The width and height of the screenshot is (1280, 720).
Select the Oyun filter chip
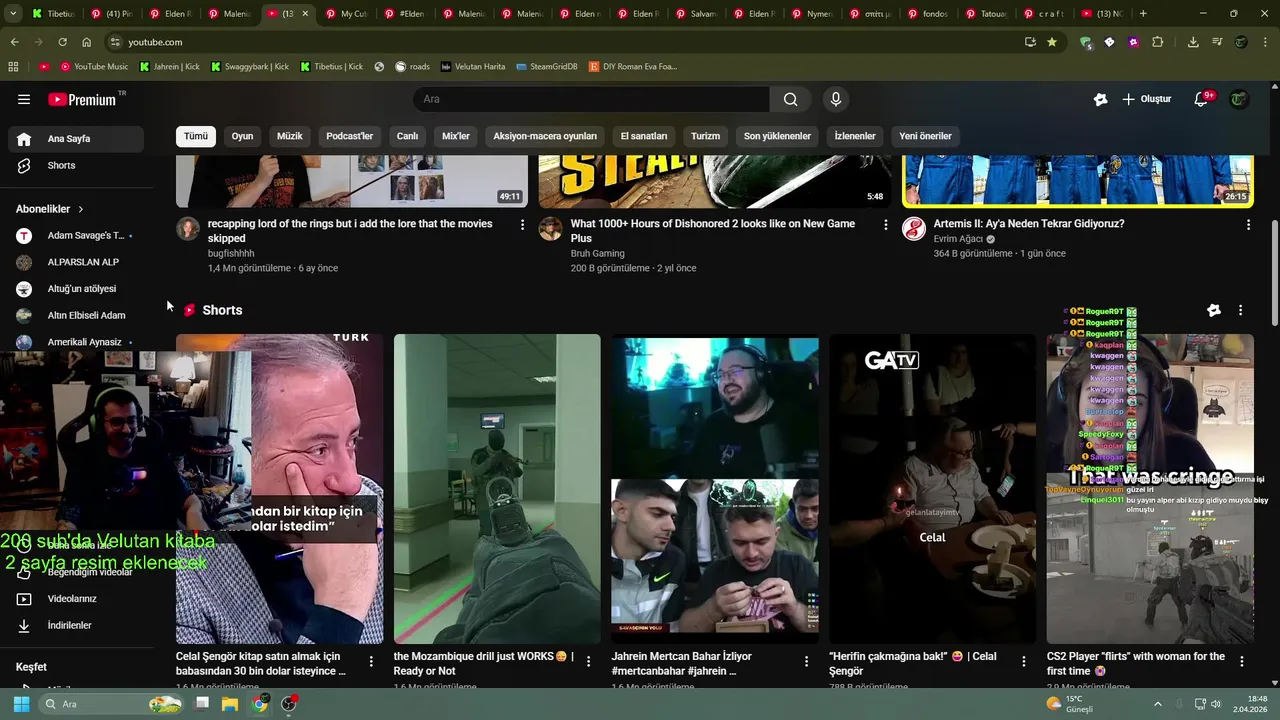pos(242,136)
